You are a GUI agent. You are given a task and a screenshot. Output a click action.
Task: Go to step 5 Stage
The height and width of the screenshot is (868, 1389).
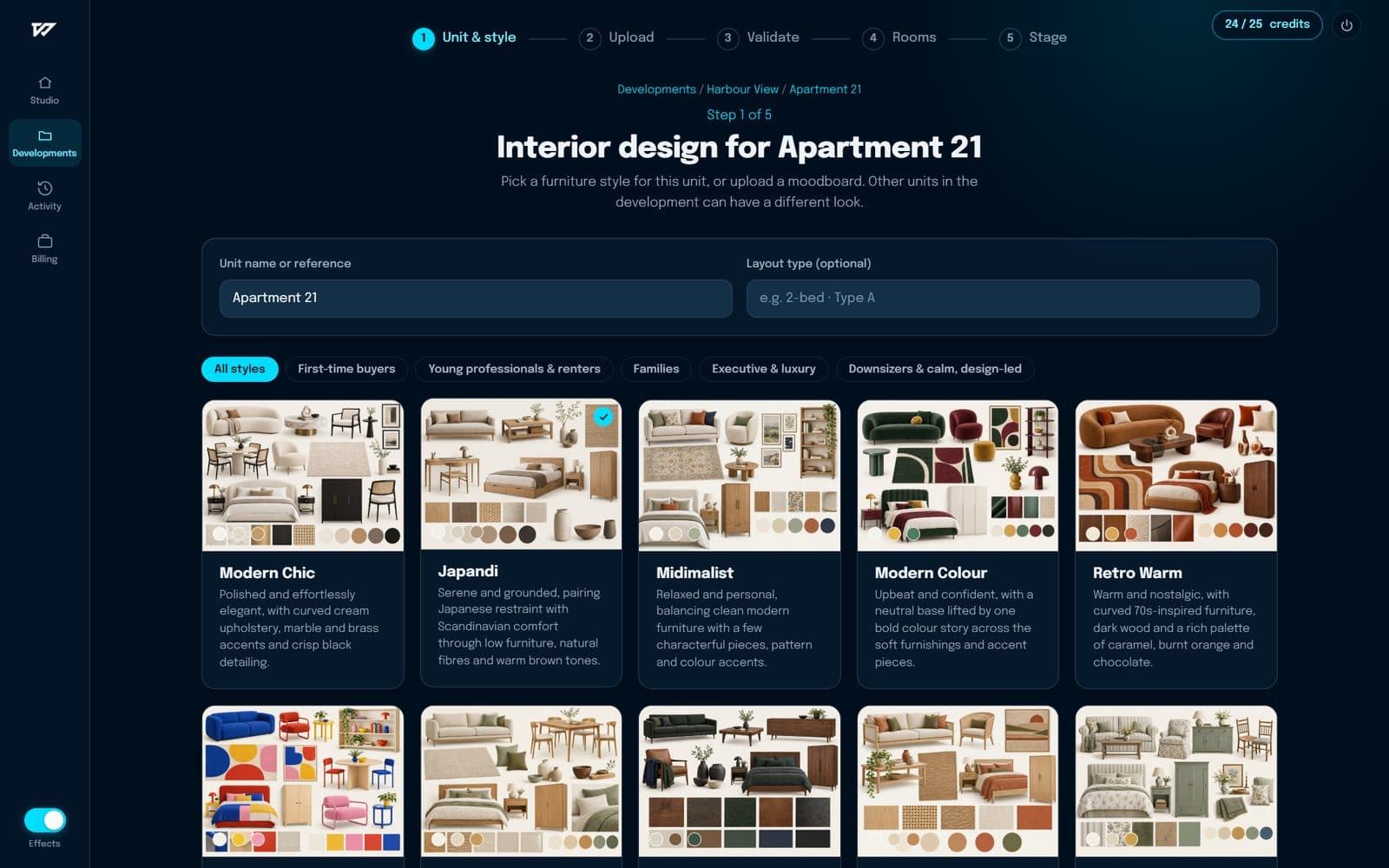tap(1033, 37)
